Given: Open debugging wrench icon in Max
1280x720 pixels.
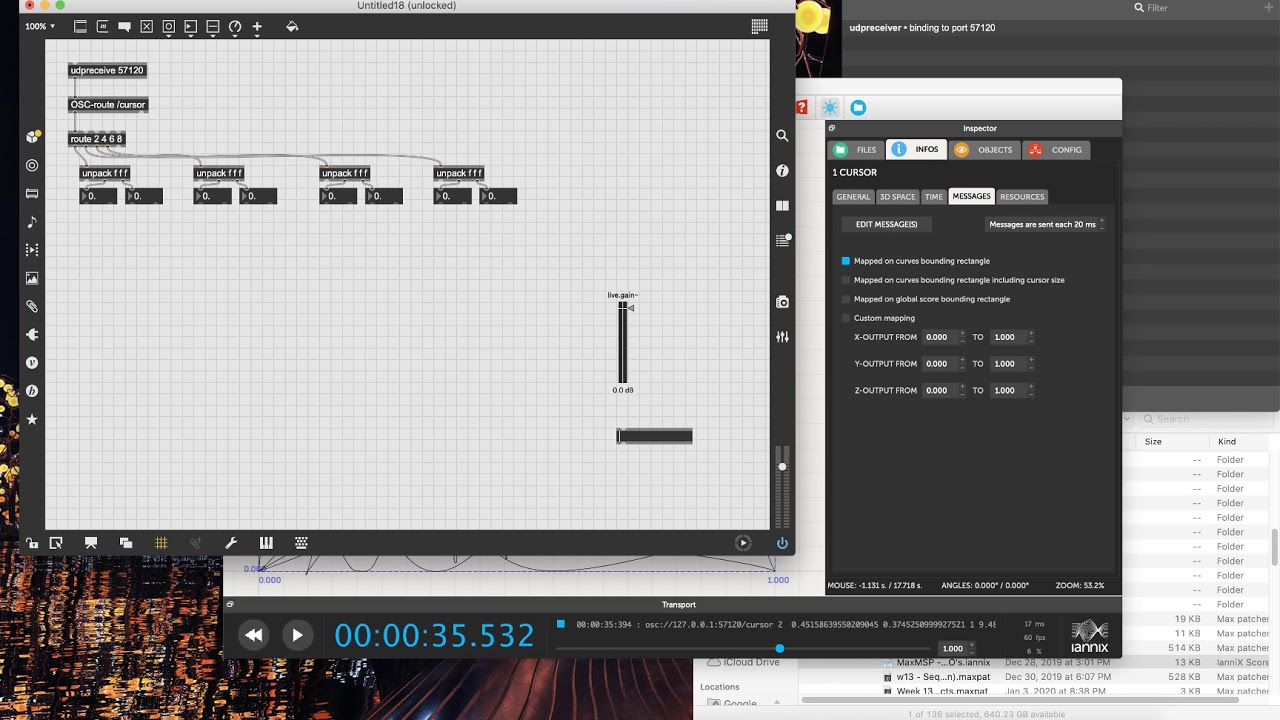Looking at the screenshot, I should [231, 543].
